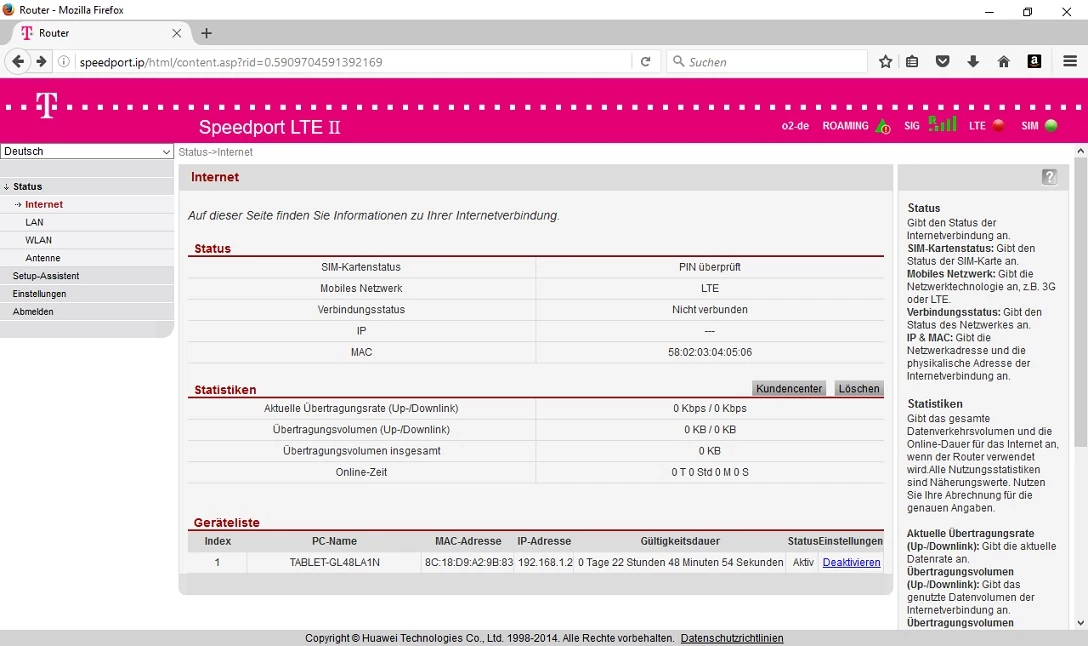Image resolution: width=1088 pixels, height=646 pixels.
Task: Open the Firefox hamburger menu
Action: [1070, 62]
